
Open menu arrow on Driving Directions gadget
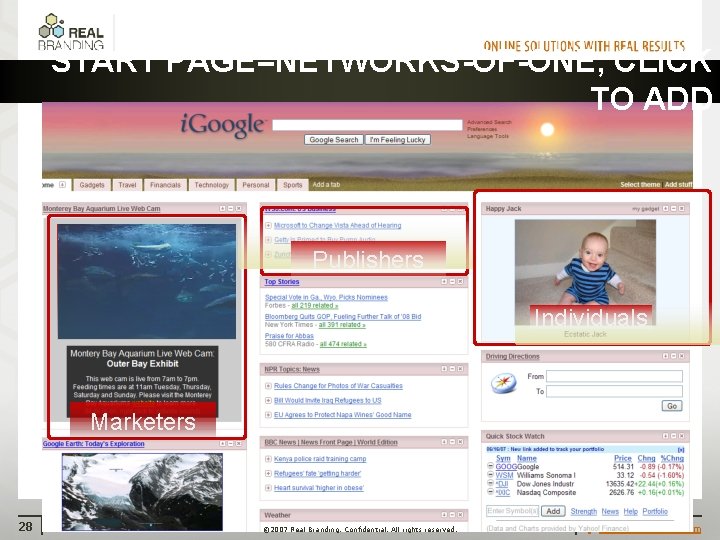pyautogui.click(x=665, y=356)
